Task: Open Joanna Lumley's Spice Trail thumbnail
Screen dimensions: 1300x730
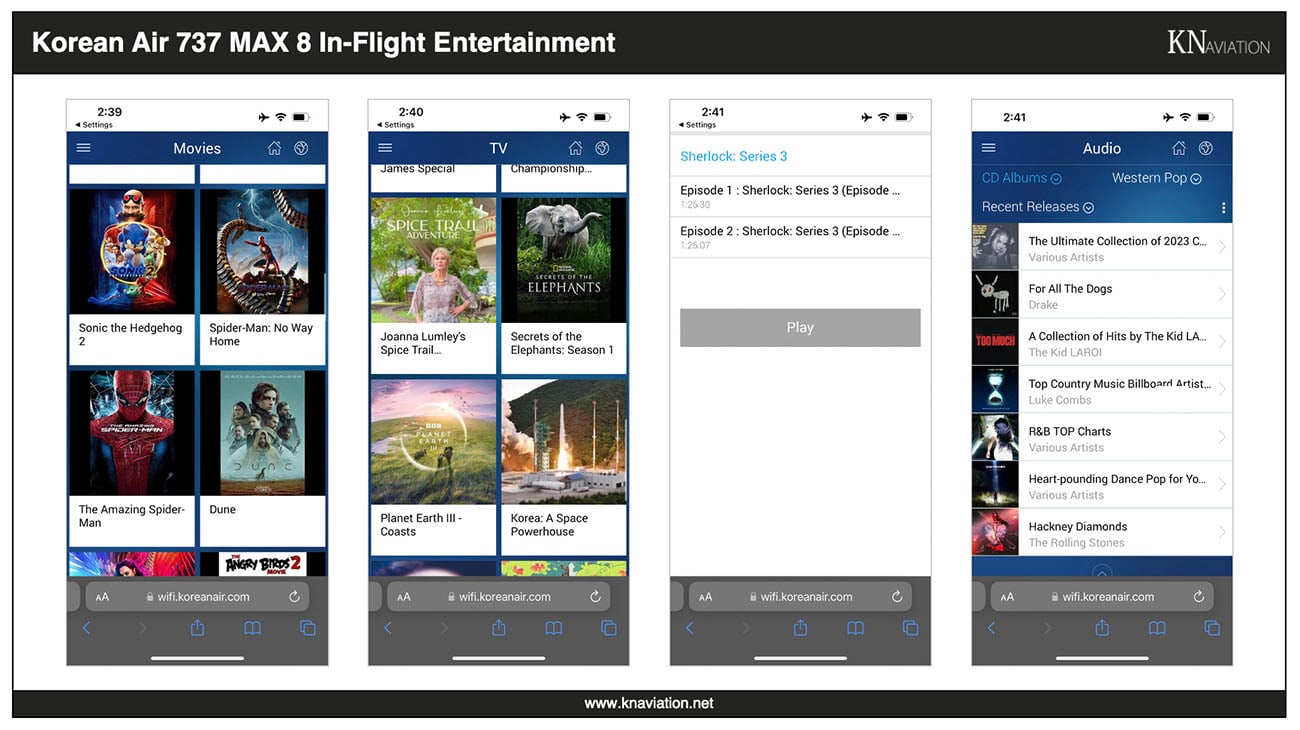Action: pyautogui.click(x=433, y=260)
